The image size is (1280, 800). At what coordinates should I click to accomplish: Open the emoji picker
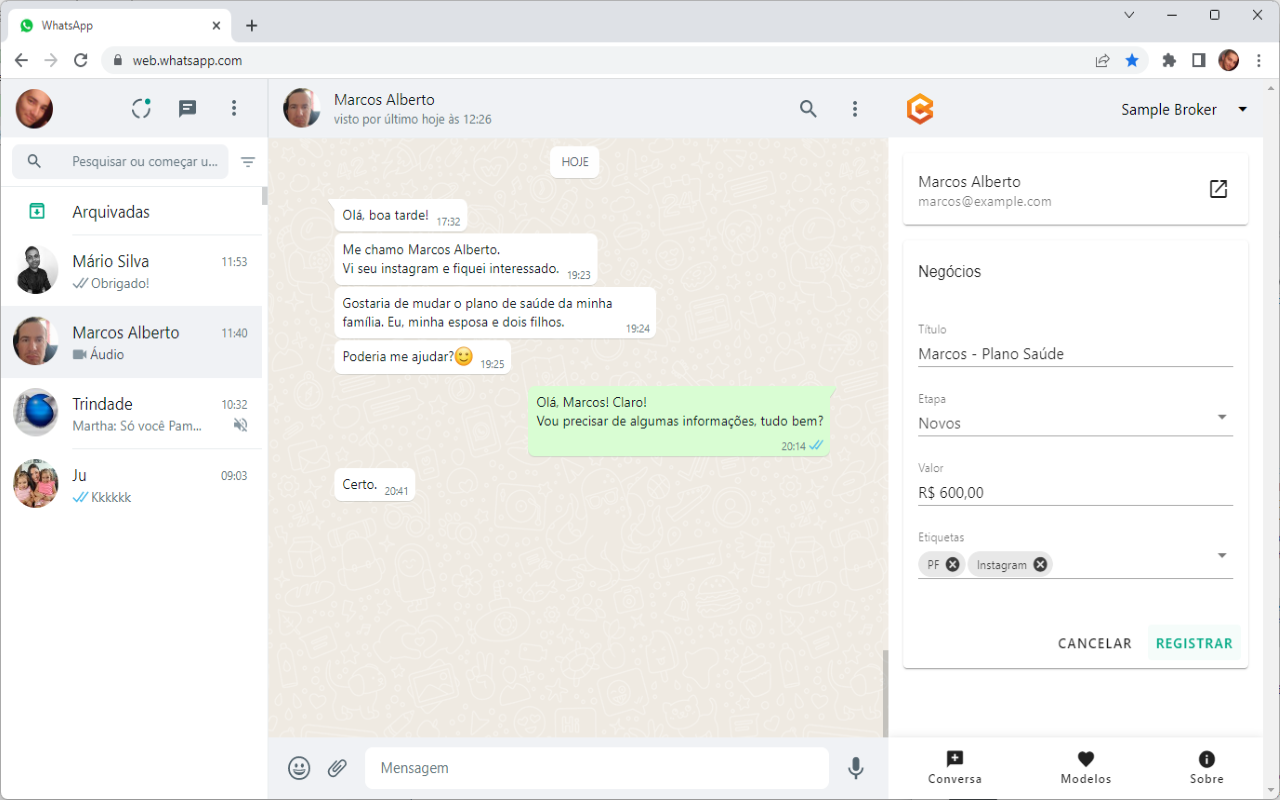[x=299, y=768]
